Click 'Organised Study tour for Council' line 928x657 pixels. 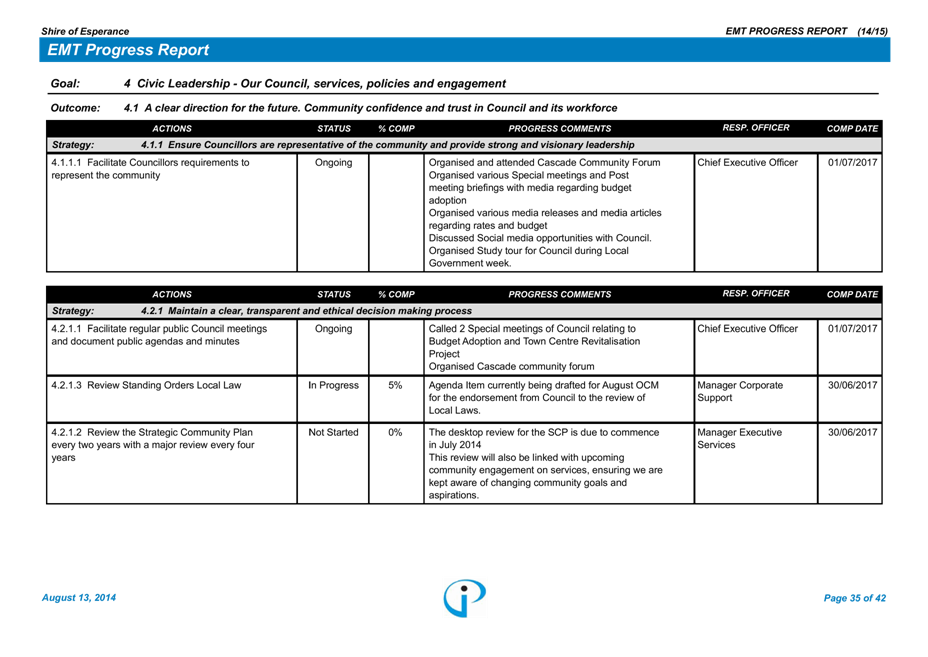click(529, 257)
